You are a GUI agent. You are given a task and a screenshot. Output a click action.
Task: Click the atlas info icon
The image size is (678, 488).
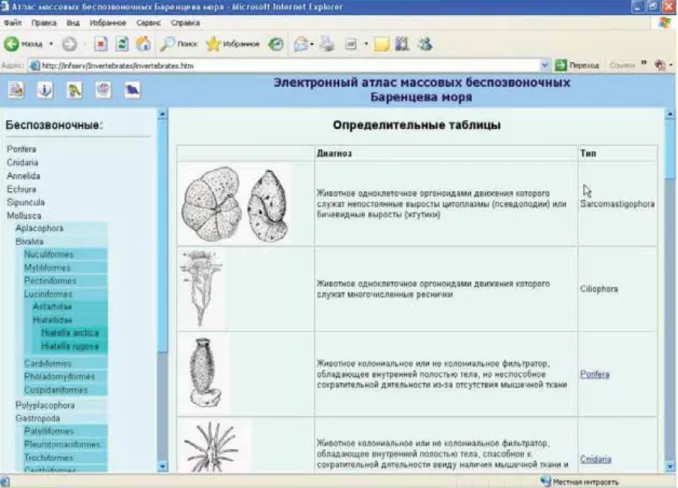click(x=45, y=90)
